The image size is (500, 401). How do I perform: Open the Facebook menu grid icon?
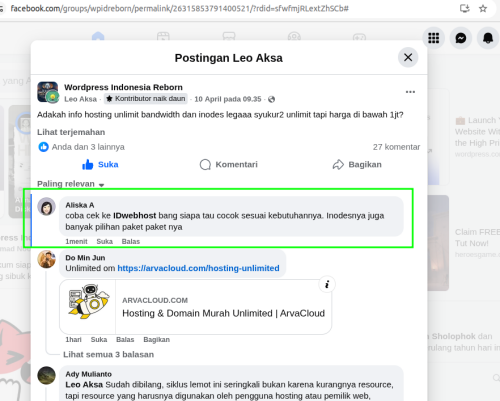coord(433,38)
